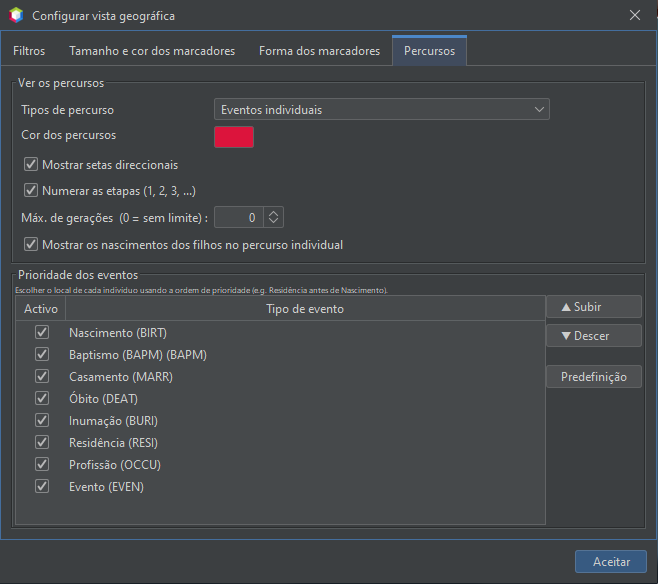Confirm settings with Aceitar button
The height and width of the screenshot is (584, 658).
pos(611,561)
